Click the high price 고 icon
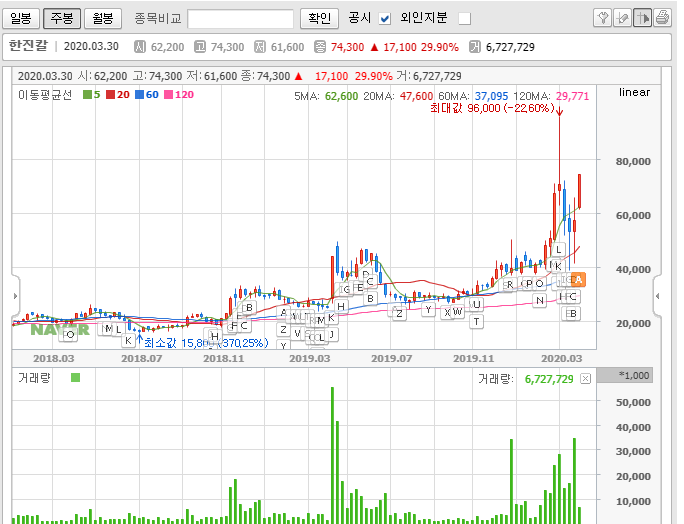The width and height of the screenshot is (684, 524). (200, 47)
